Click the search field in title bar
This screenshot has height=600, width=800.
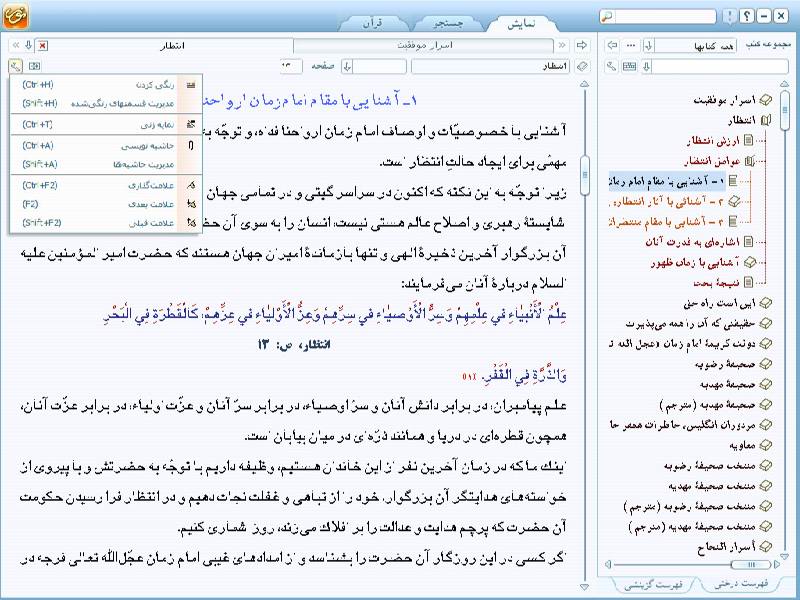(664, 16)
